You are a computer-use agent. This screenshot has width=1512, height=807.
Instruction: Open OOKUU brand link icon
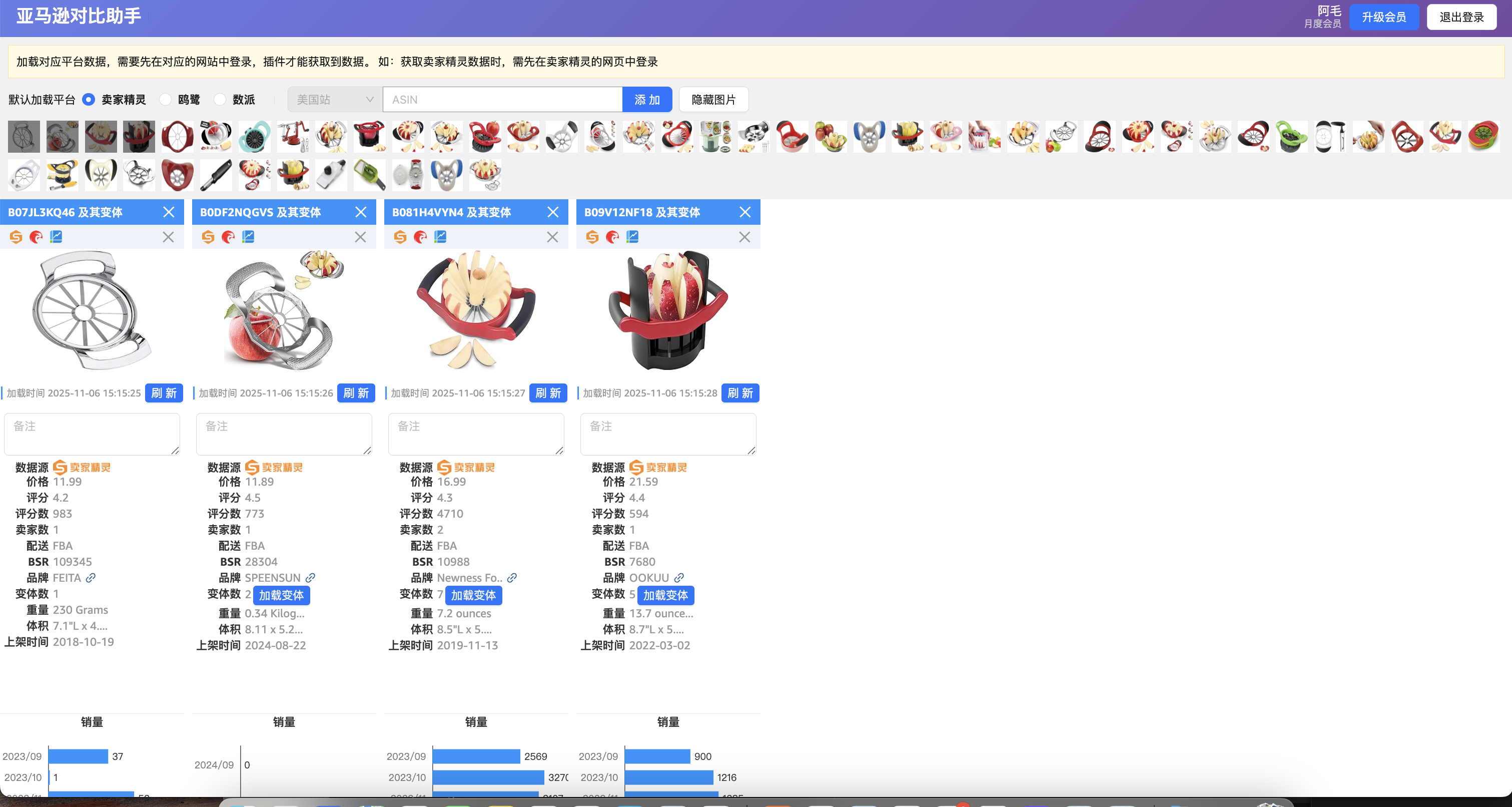679,578
